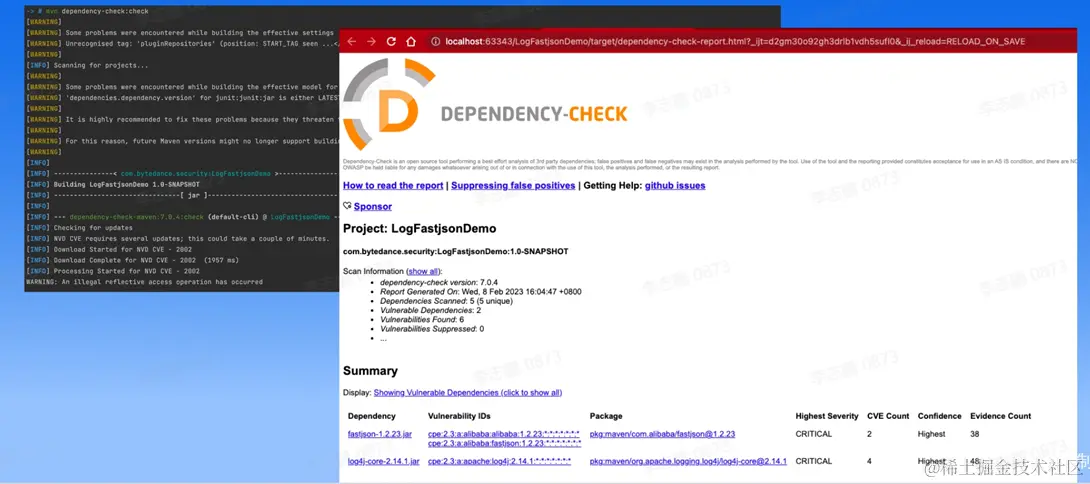The image size is (1090, 484).
Task: Open the How to read the report link
Action: 393,186
